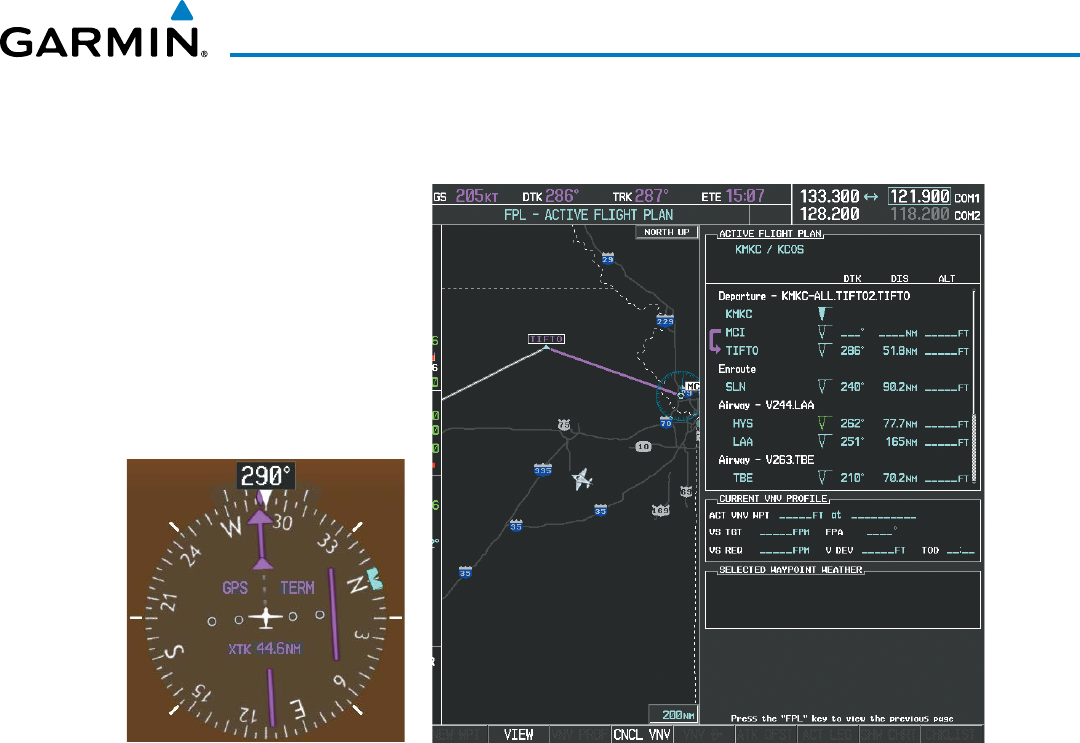Click the LAA waypoint symbol in flight plan
This screenshot has width=1080, height=743.
(824, 441)
